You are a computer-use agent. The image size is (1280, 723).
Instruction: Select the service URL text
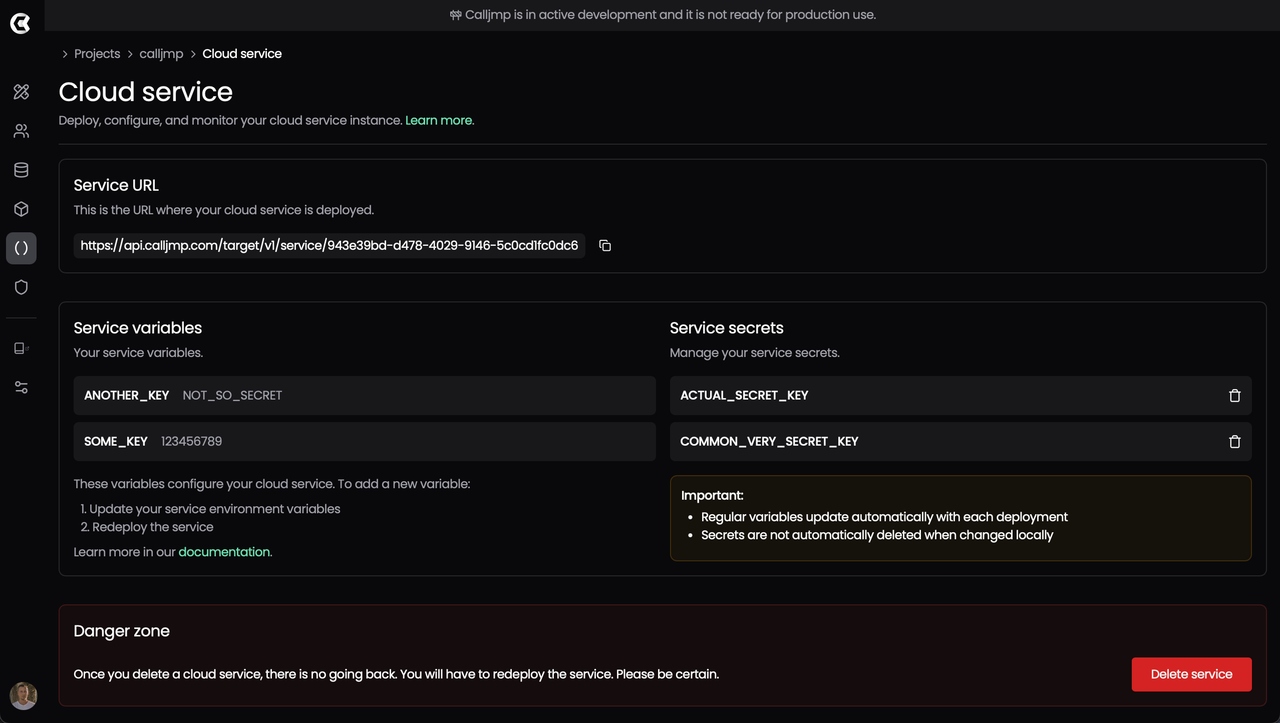click(329, 245)
